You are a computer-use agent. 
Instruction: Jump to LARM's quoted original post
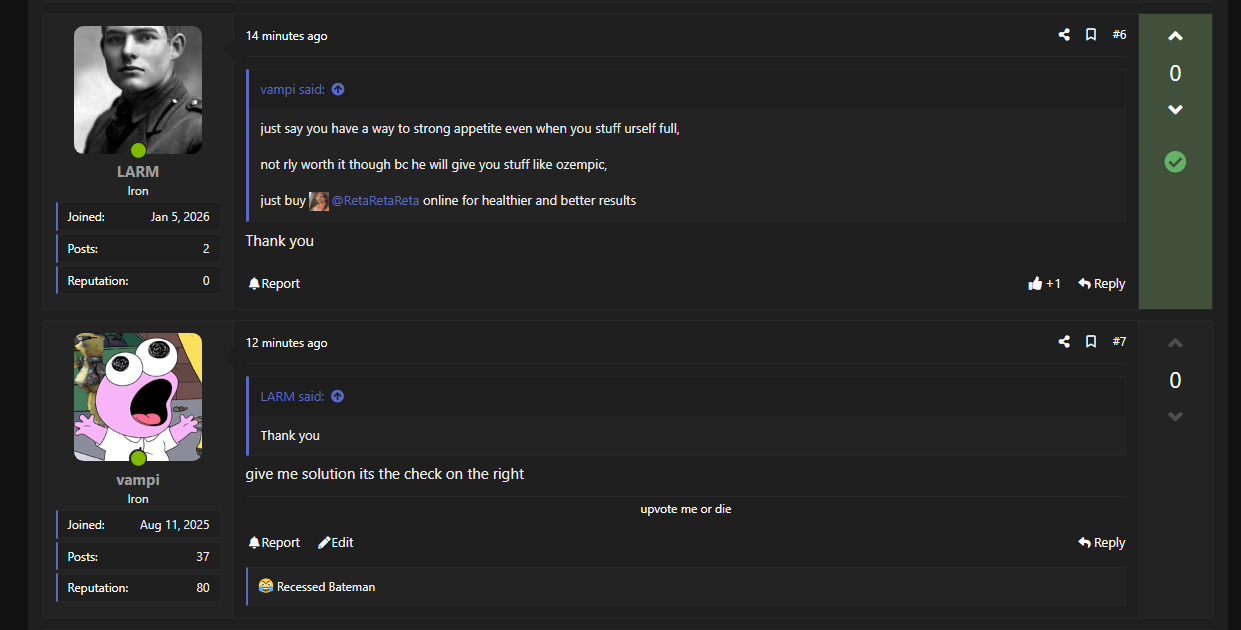[338, 397]
